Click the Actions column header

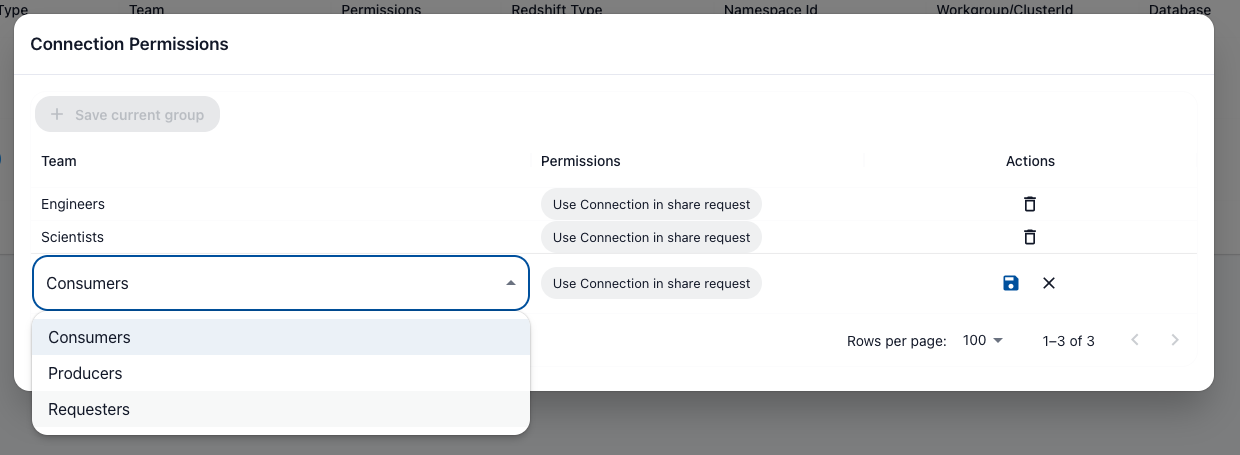[1030, 161]
